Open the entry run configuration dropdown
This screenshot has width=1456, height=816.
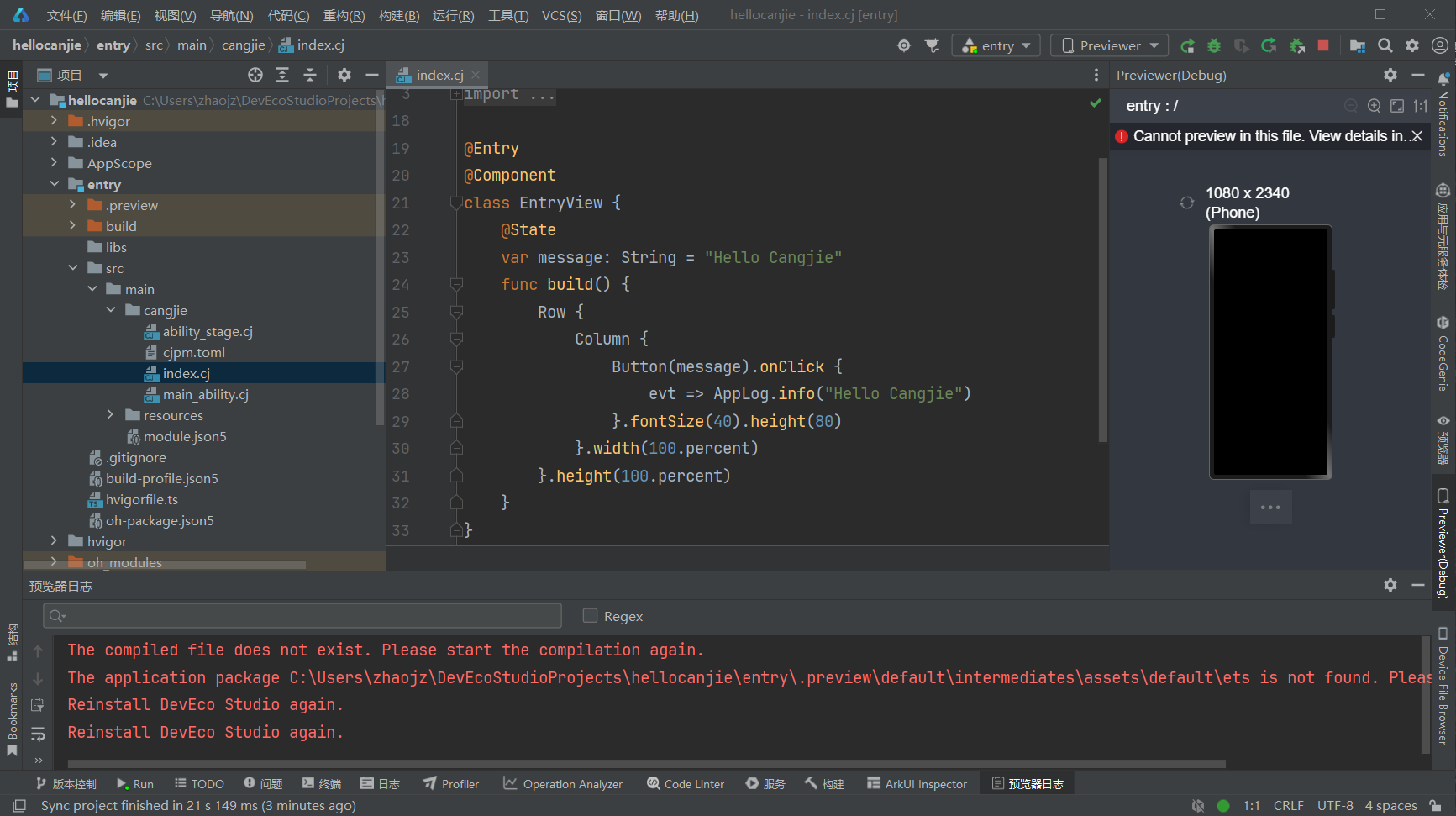tap(996, 45)
